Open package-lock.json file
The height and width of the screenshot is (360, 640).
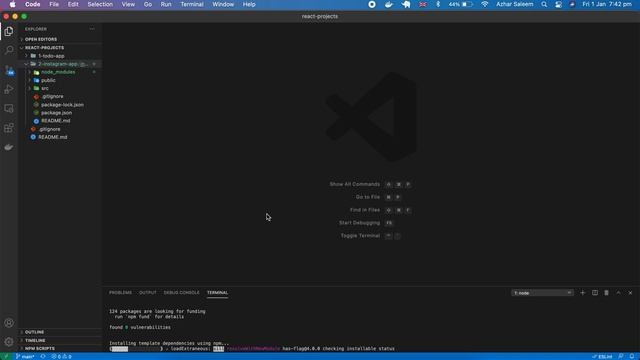[x=62, y=105]
